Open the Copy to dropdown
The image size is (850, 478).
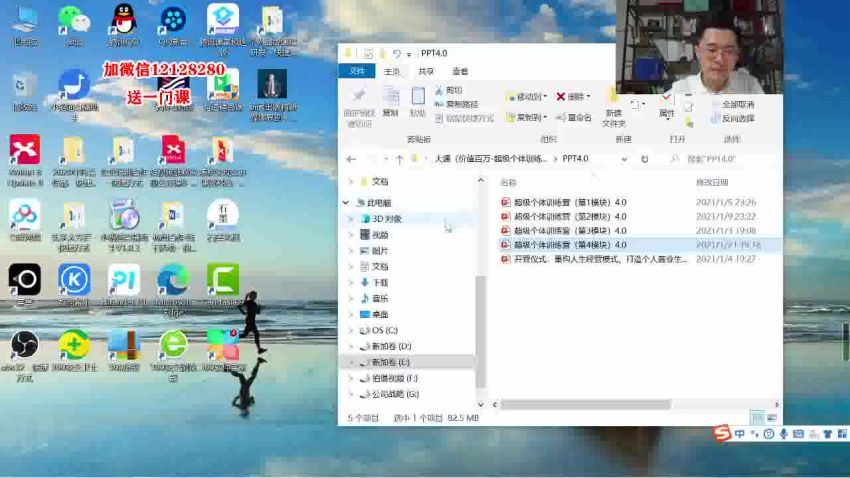tap(526, 117)
